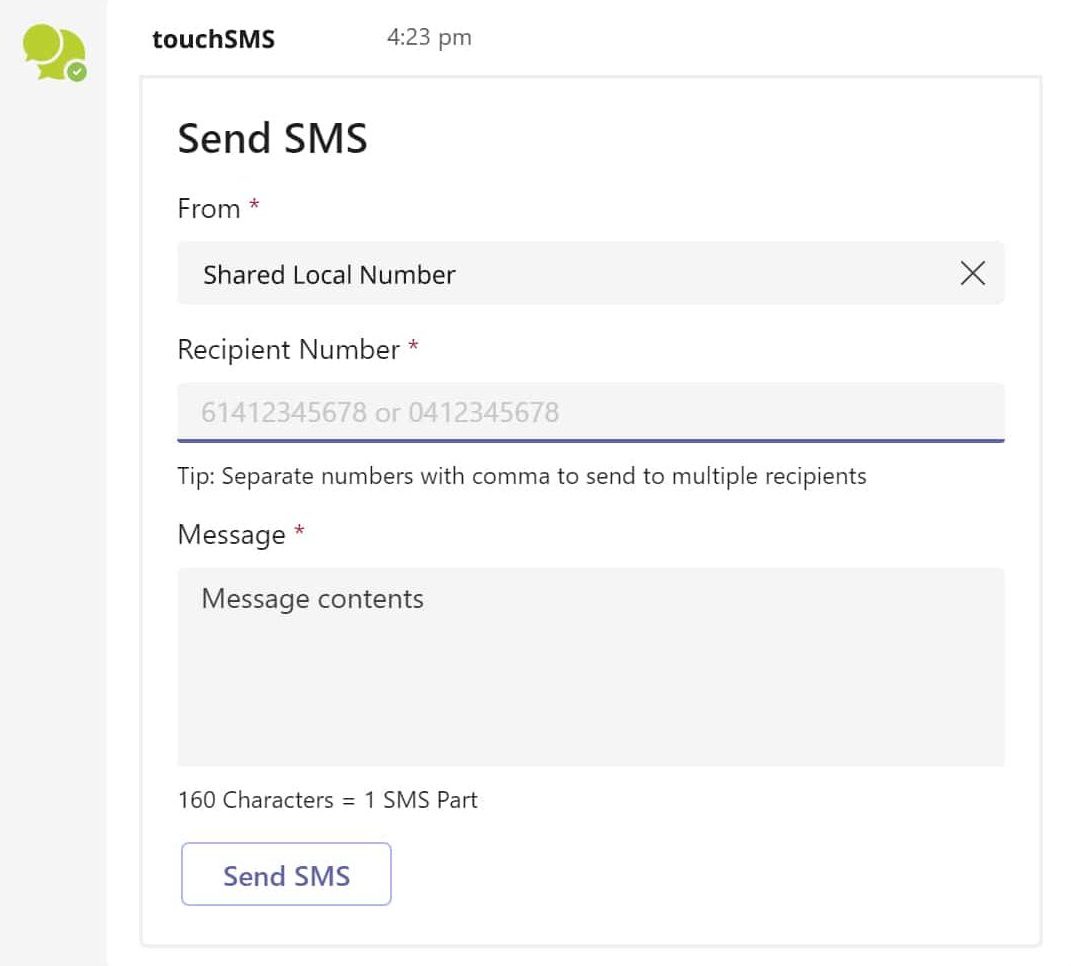Click the clear icon inside the sender selector
The image size is (1071, 966).
click(x=972, y=273)
